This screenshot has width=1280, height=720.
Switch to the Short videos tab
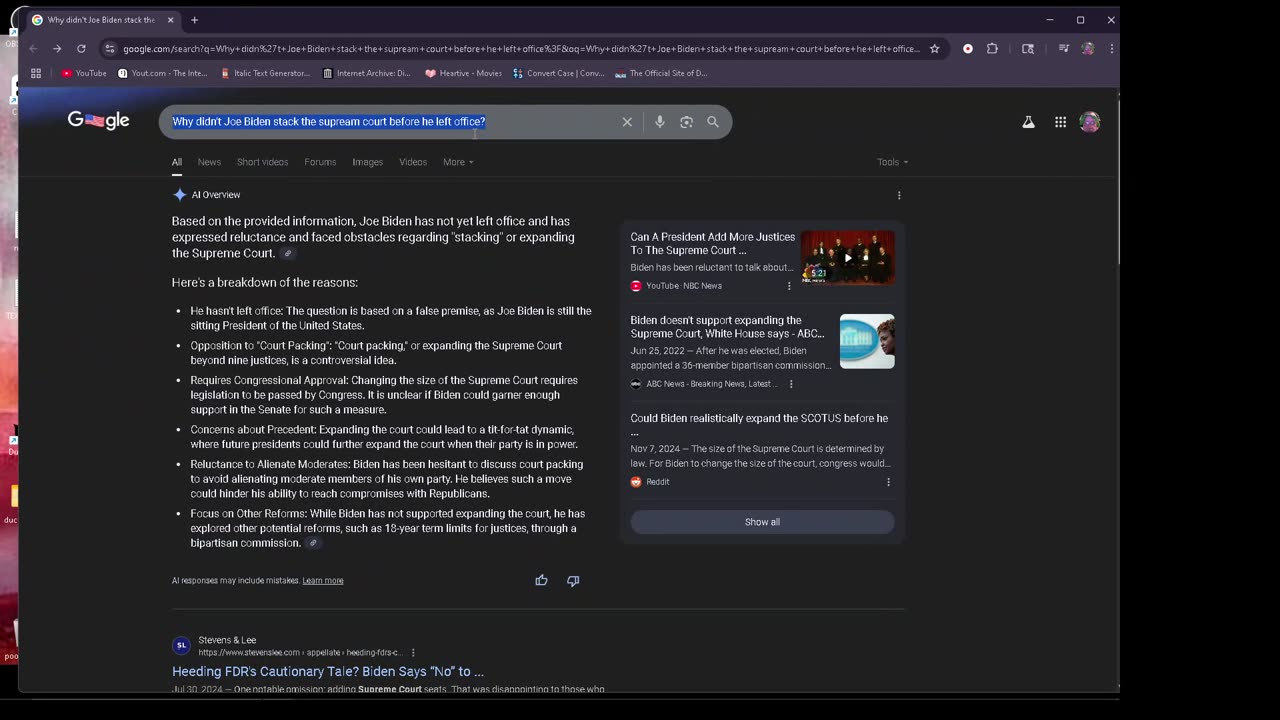coord(262,162)
